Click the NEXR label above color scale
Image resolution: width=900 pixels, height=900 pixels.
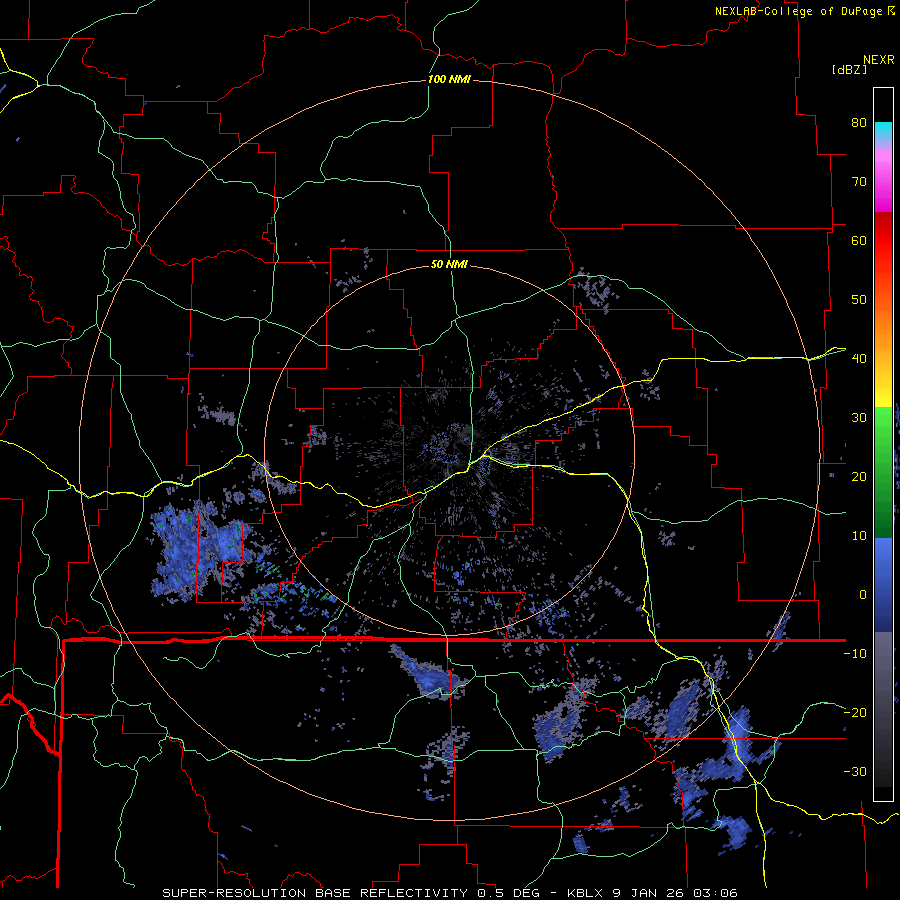[879, 60]
